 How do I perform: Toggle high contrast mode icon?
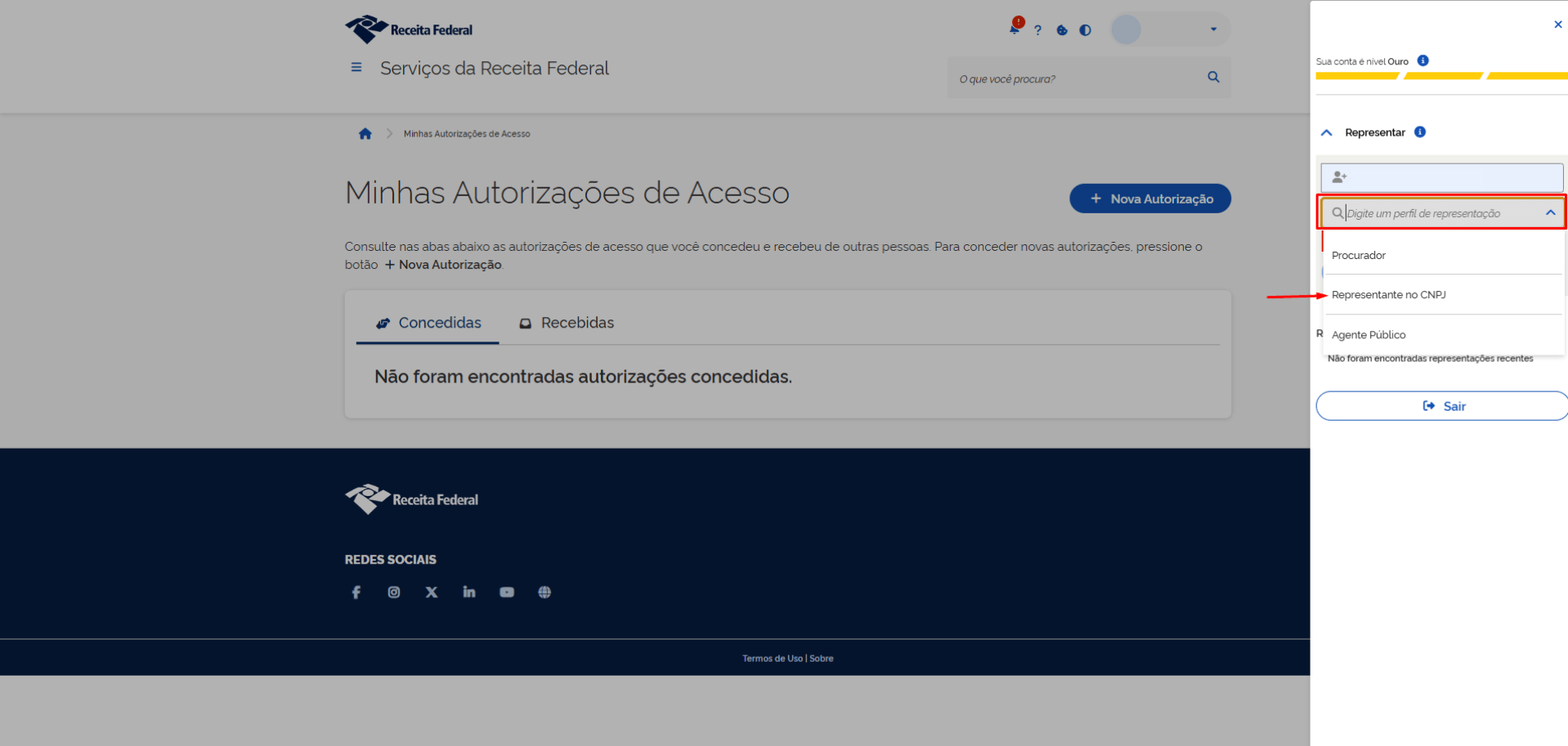1085,30
